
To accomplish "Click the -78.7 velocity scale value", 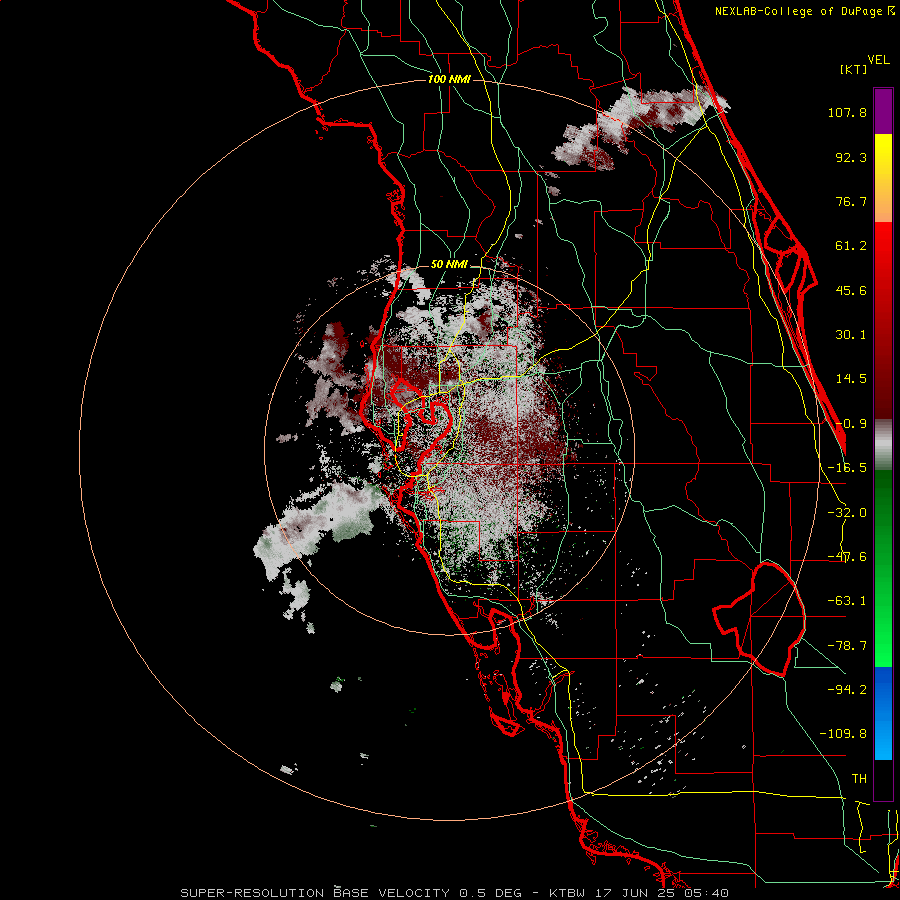I will pos(847,646).
